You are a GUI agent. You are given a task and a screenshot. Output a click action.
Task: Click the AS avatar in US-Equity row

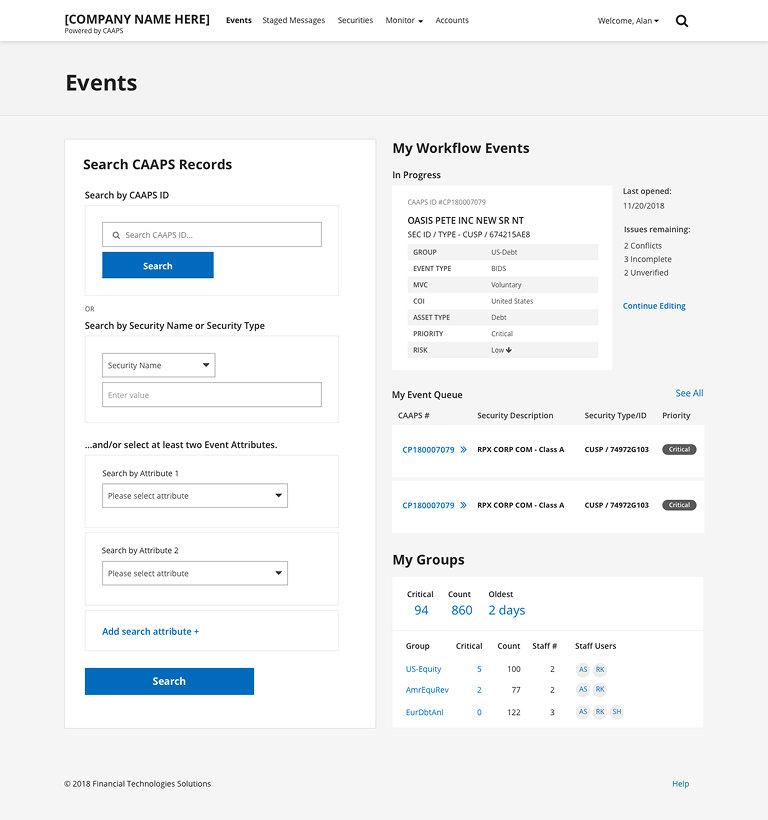point(583,669)
